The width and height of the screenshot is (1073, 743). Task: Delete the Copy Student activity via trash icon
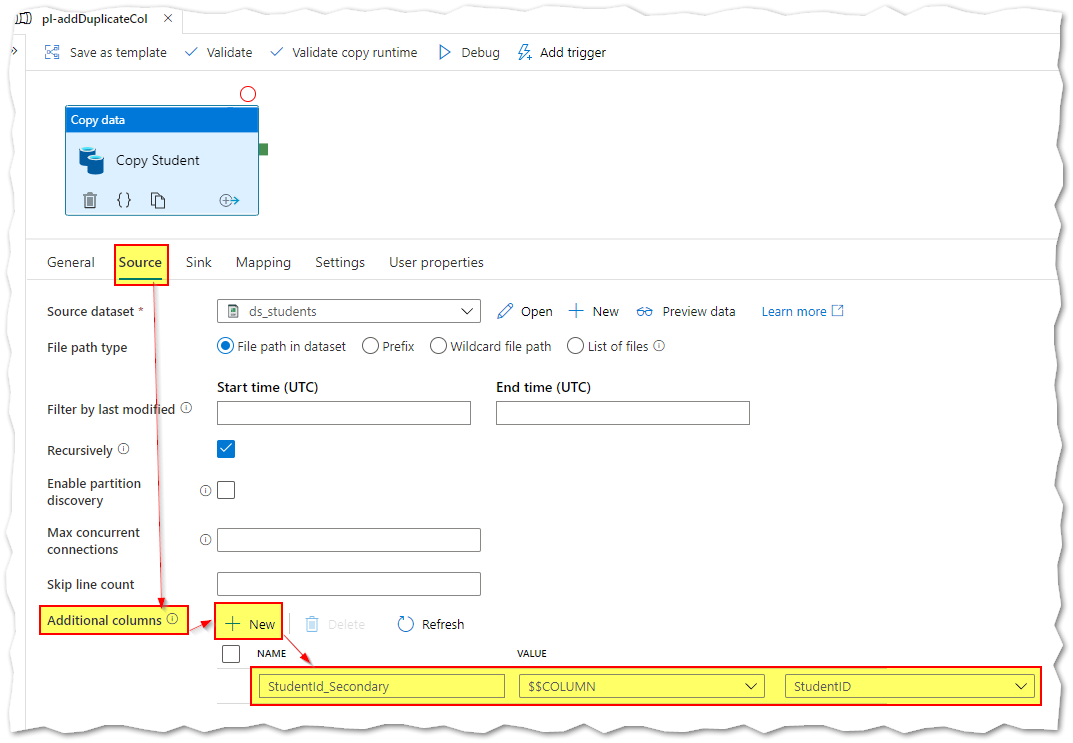(x=90, y=200)
